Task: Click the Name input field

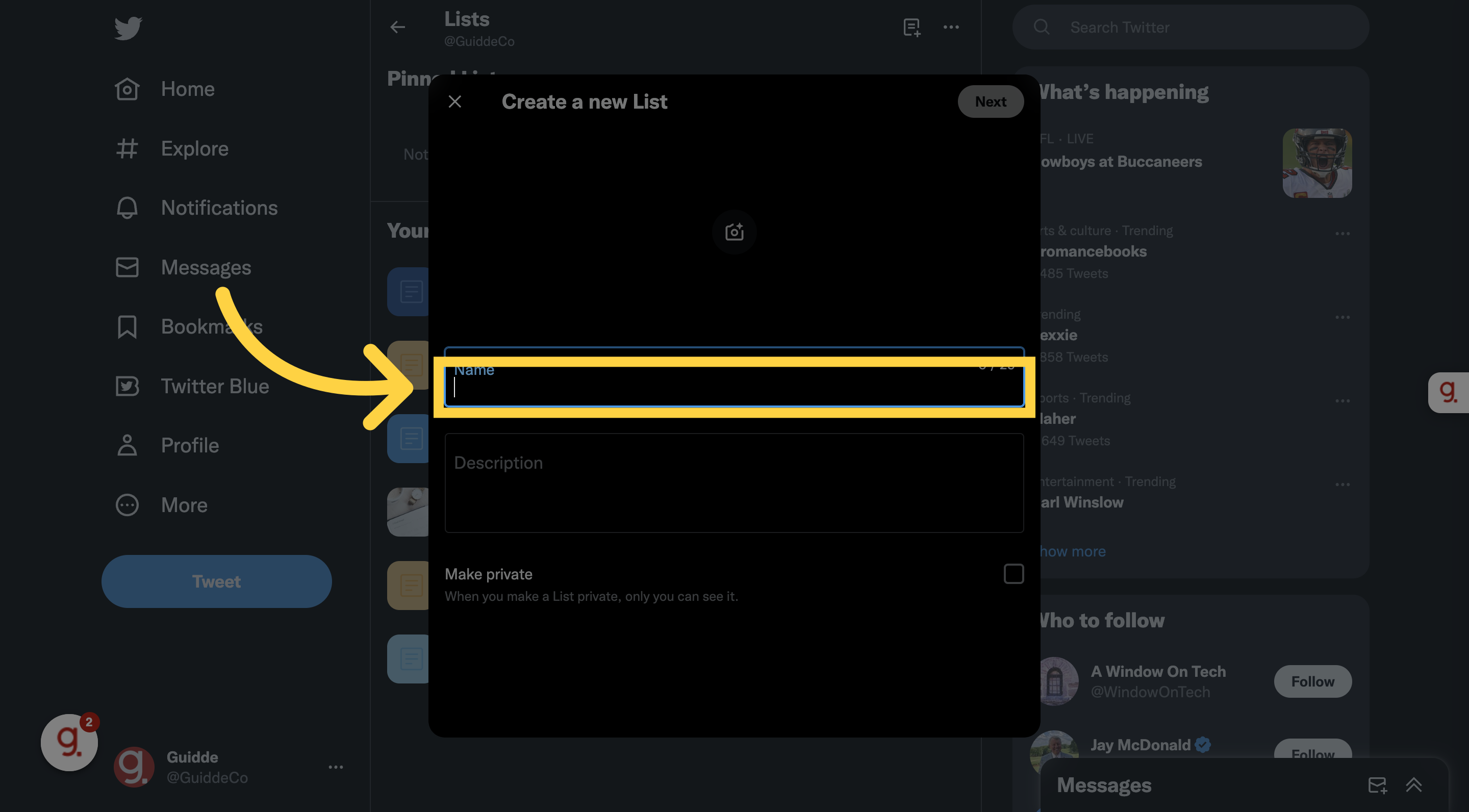Action: point(733,391)
